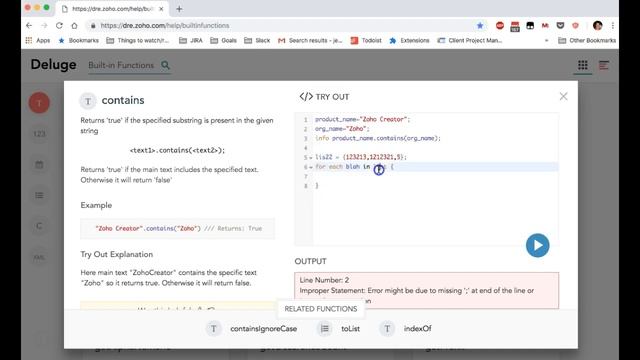Select the XML category in sidebar
The image size is (640, 360).
click(x=39, y=257)
